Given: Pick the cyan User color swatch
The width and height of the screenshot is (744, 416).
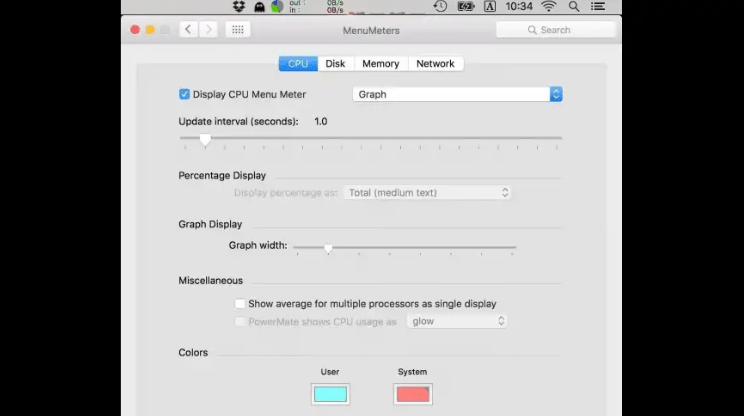Looking at the screenshot, I should coord(330,394).
